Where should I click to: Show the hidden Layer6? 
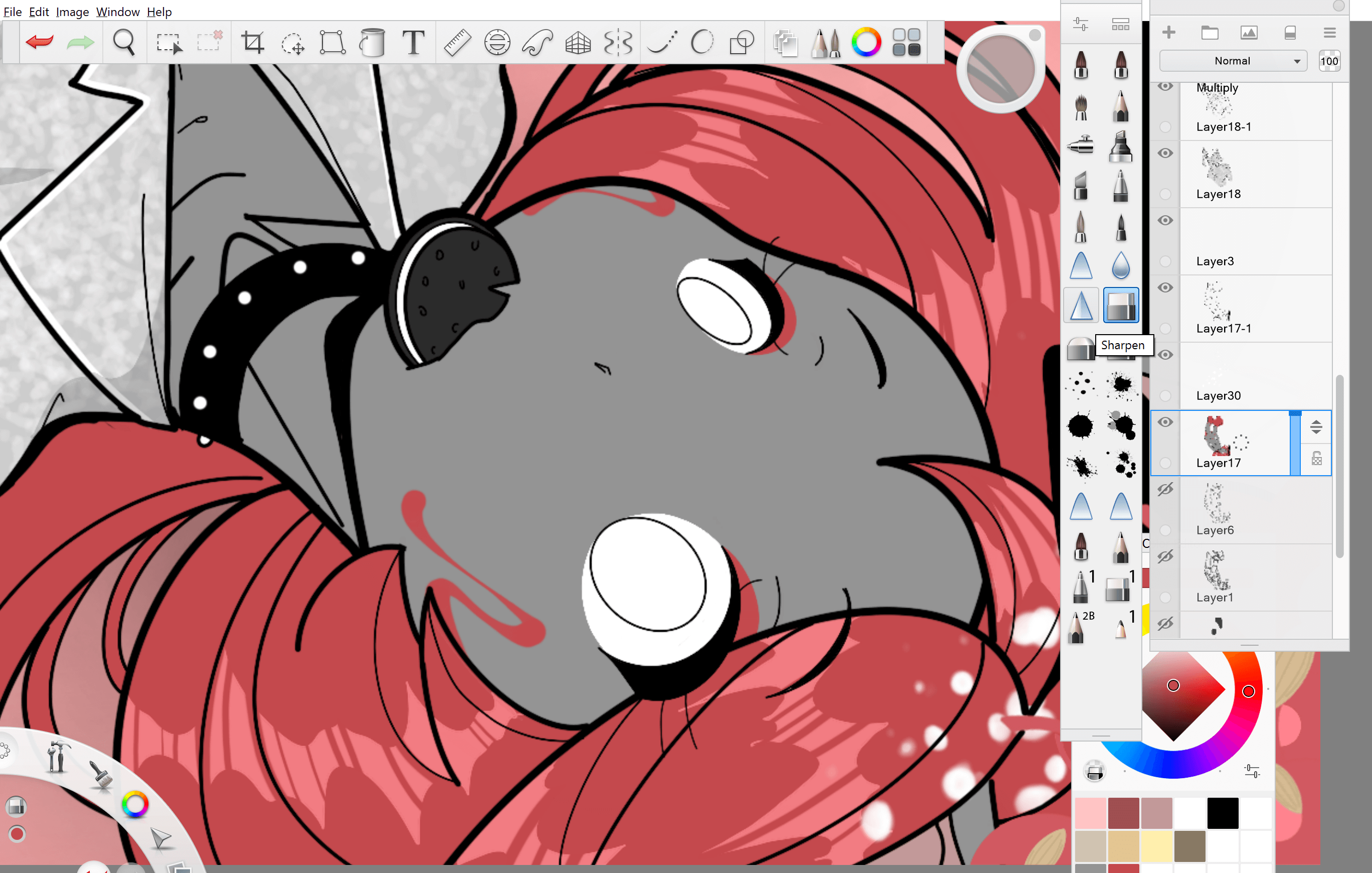tap(1165, 489)
